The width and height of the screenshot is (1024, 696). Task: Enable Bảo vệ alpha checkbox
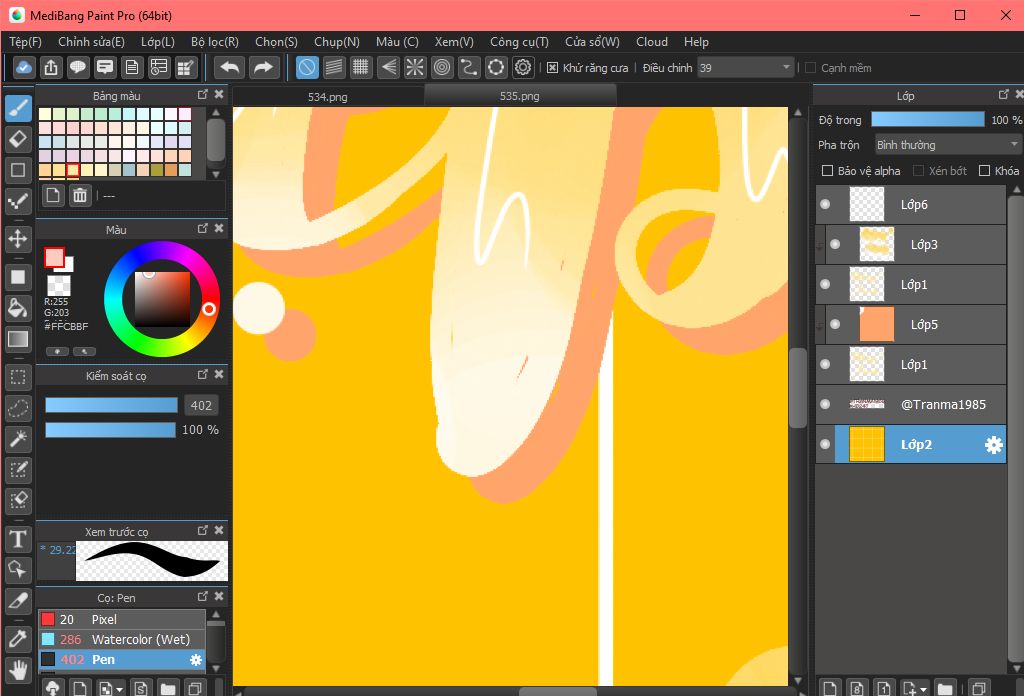coord(827,170)
